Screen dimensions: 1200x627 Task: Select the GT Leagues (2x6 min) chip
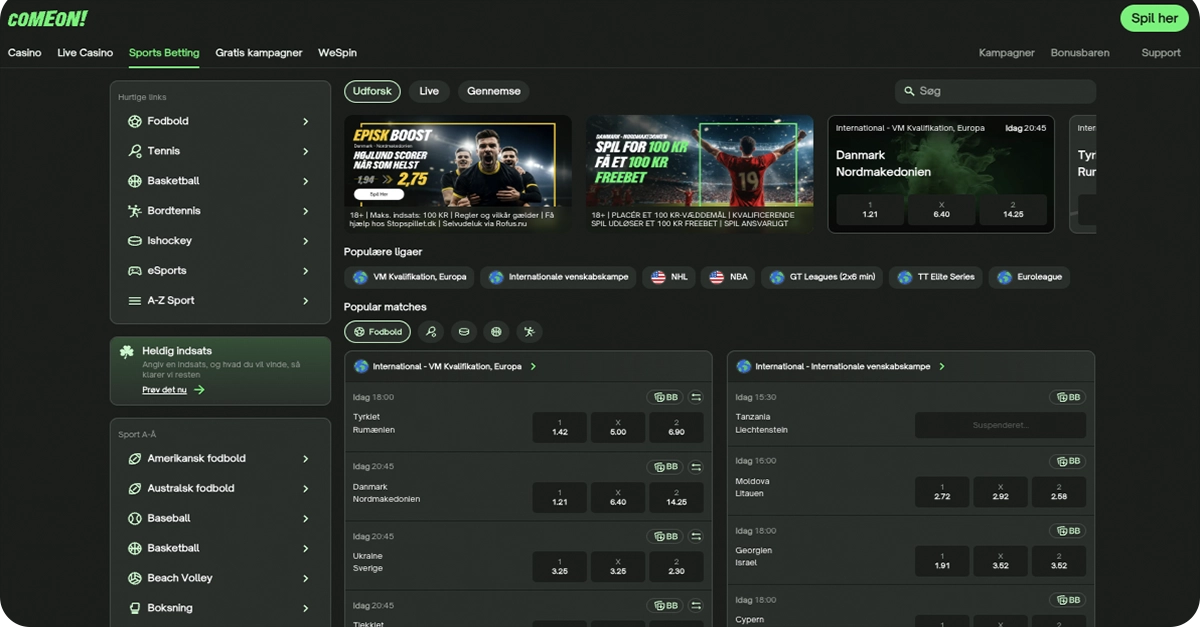coord(822,277)
